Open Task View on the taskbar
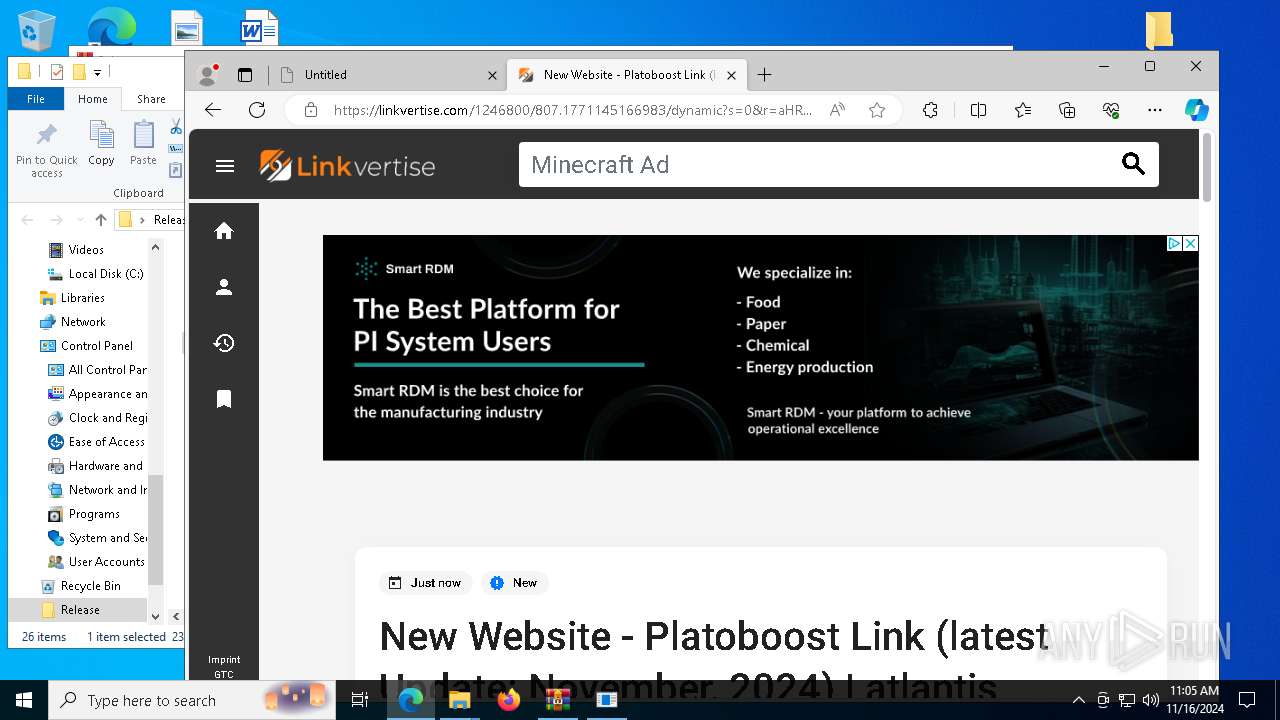This screenshot has height=720, width=1280. (360, 700)
